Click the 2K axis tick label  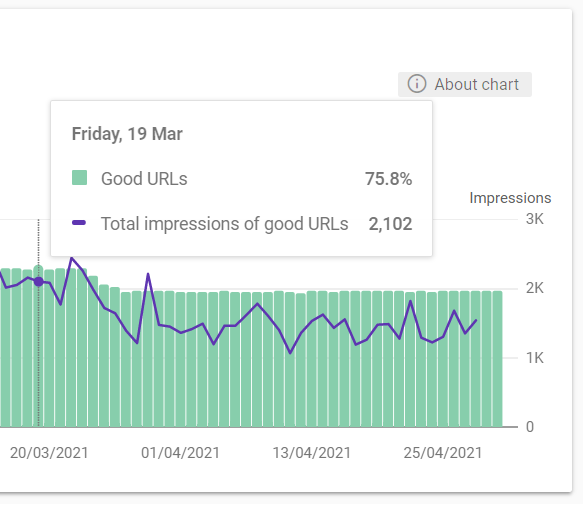(x=535, y=288)
